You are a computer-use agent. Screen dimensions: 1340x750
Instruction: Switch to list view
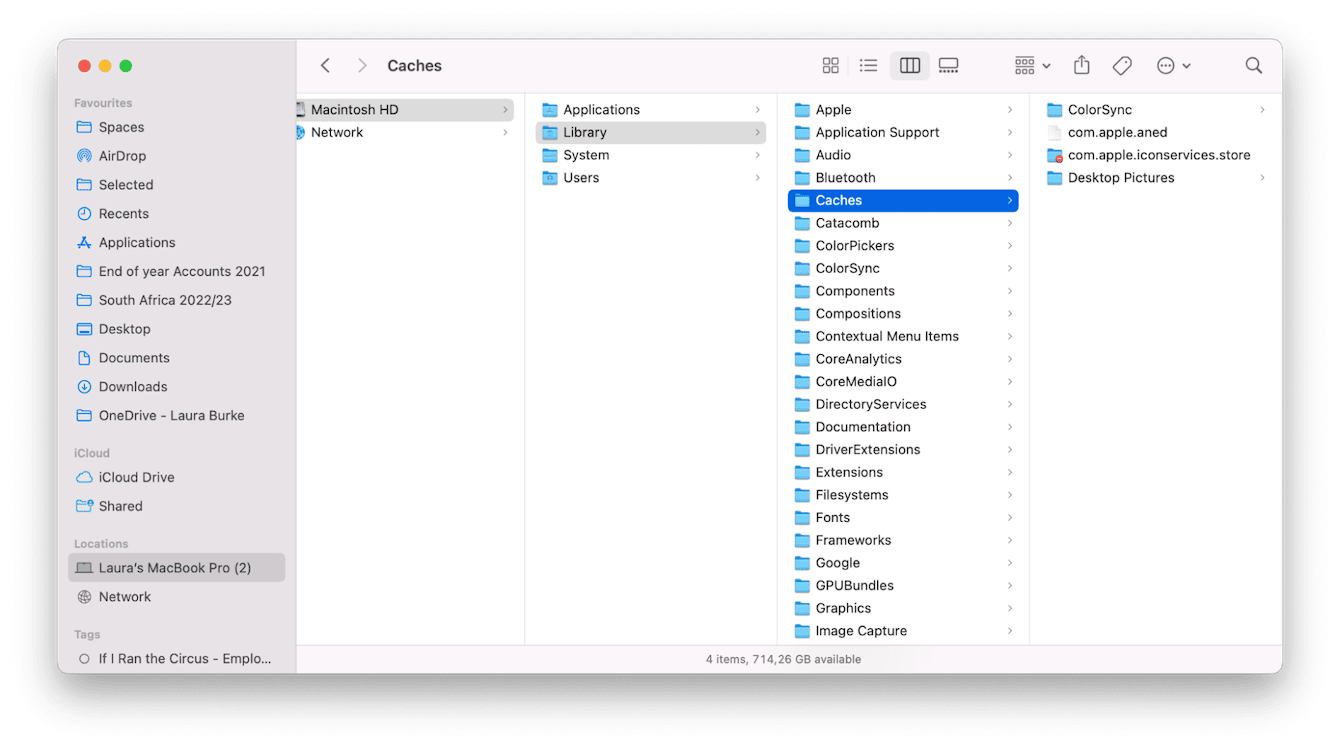tap(868, 65)
